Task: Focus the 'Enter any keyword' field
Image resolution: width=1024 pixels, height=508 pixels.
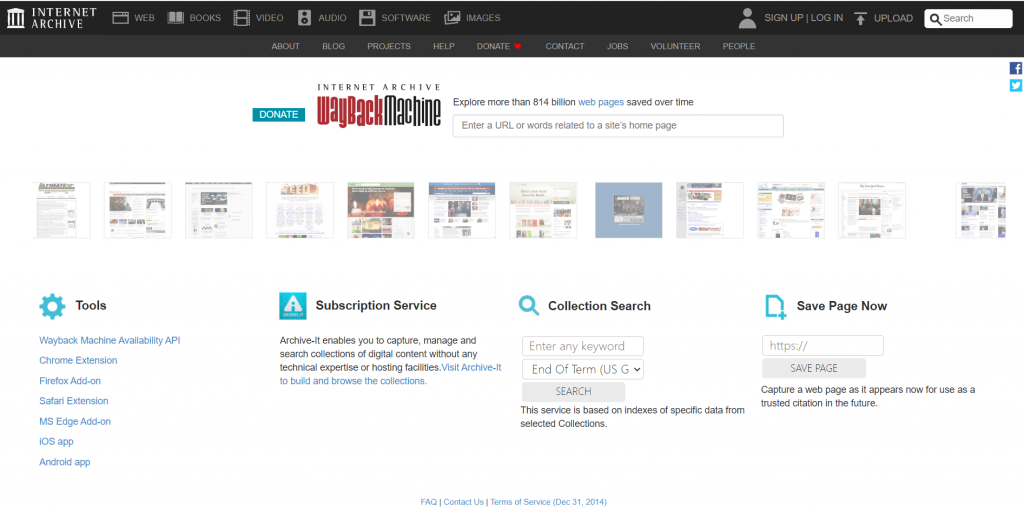Action: 583,346
